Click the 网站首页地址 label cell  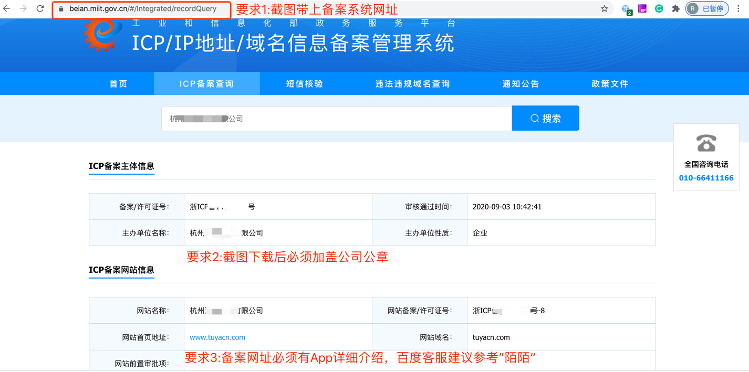pos(137,337)
